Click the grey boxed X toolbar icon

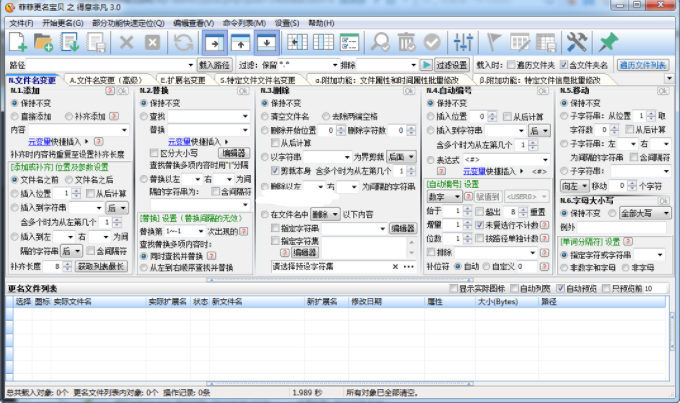(152, 43)
